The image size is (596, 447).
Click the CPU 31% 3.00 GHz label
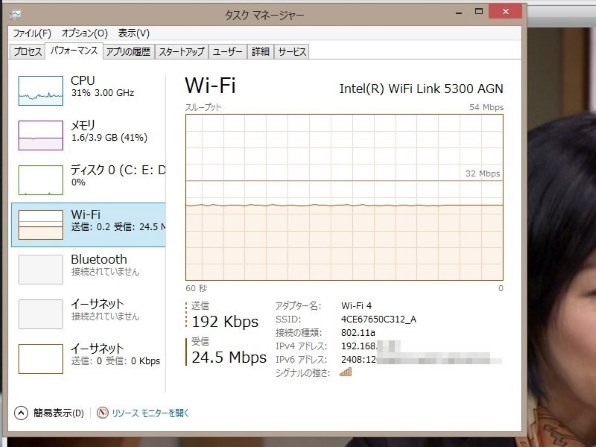click(102, 86)
